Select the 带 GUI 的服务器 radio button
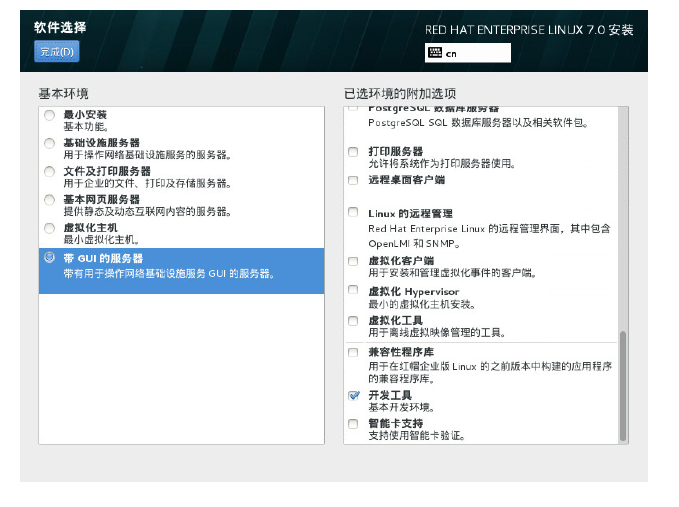This screenshot has height=507, width=679. point(49,258)
